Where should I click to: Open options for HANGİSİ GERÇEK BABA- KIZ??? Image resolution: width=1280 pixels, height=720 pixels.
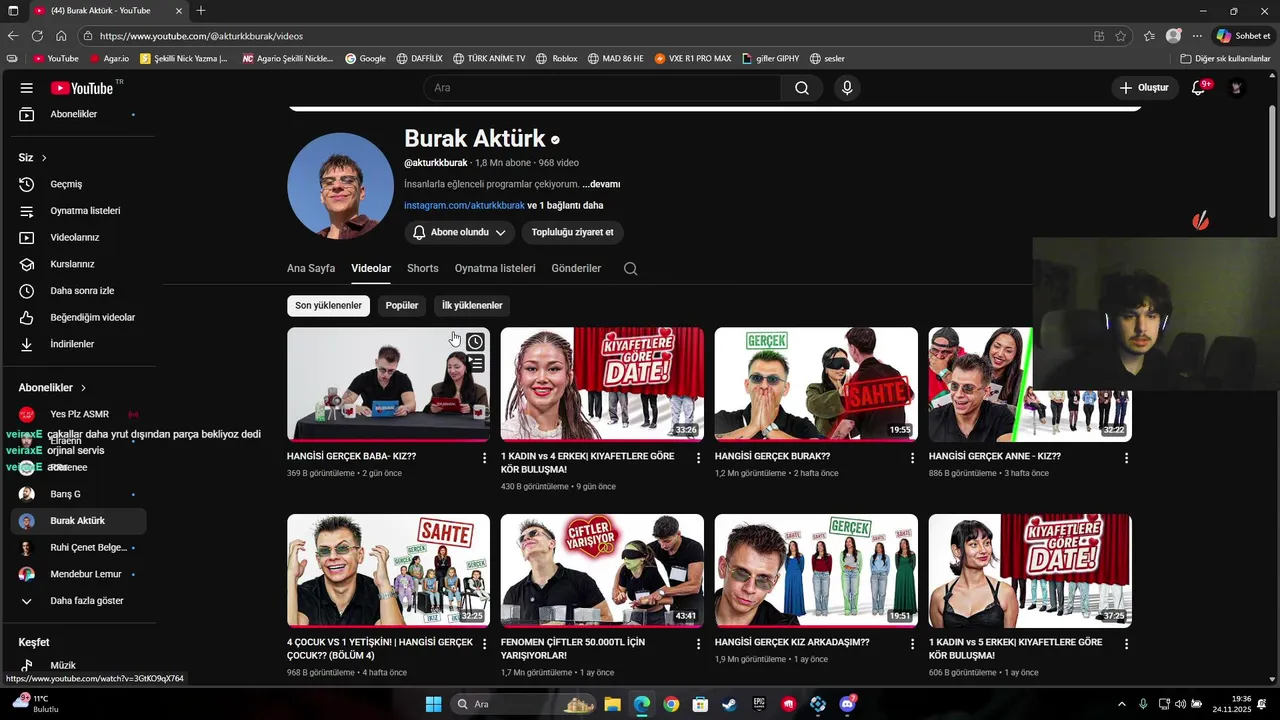pyautogui.click(x=485, y=458)
